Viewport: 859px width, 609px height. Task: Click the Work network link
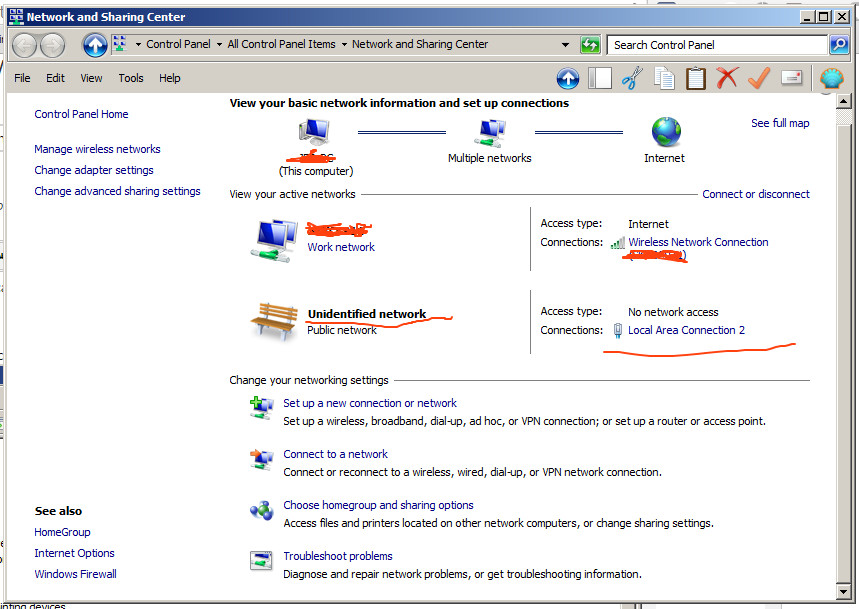(x=341, y=247)
